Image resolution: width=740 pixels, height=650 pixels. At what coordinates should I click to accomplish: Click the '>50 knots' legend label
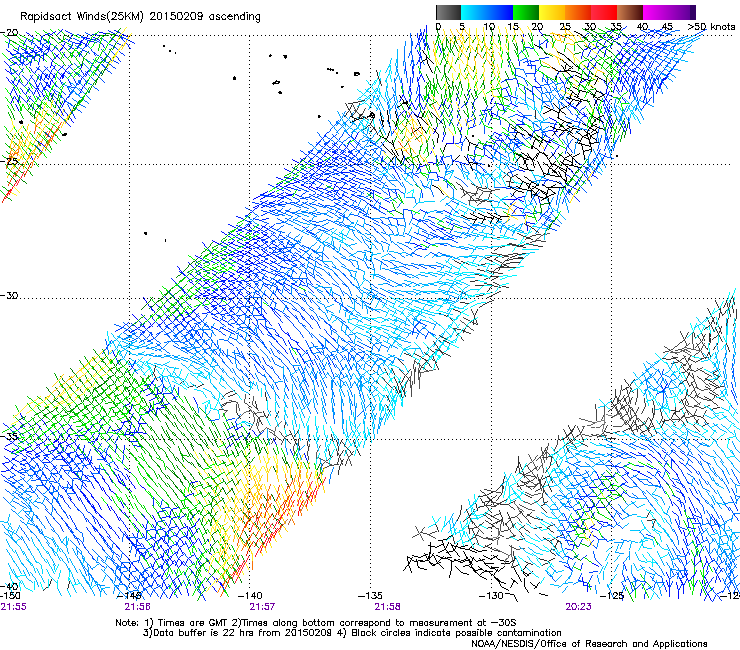[x=711, y=27]
